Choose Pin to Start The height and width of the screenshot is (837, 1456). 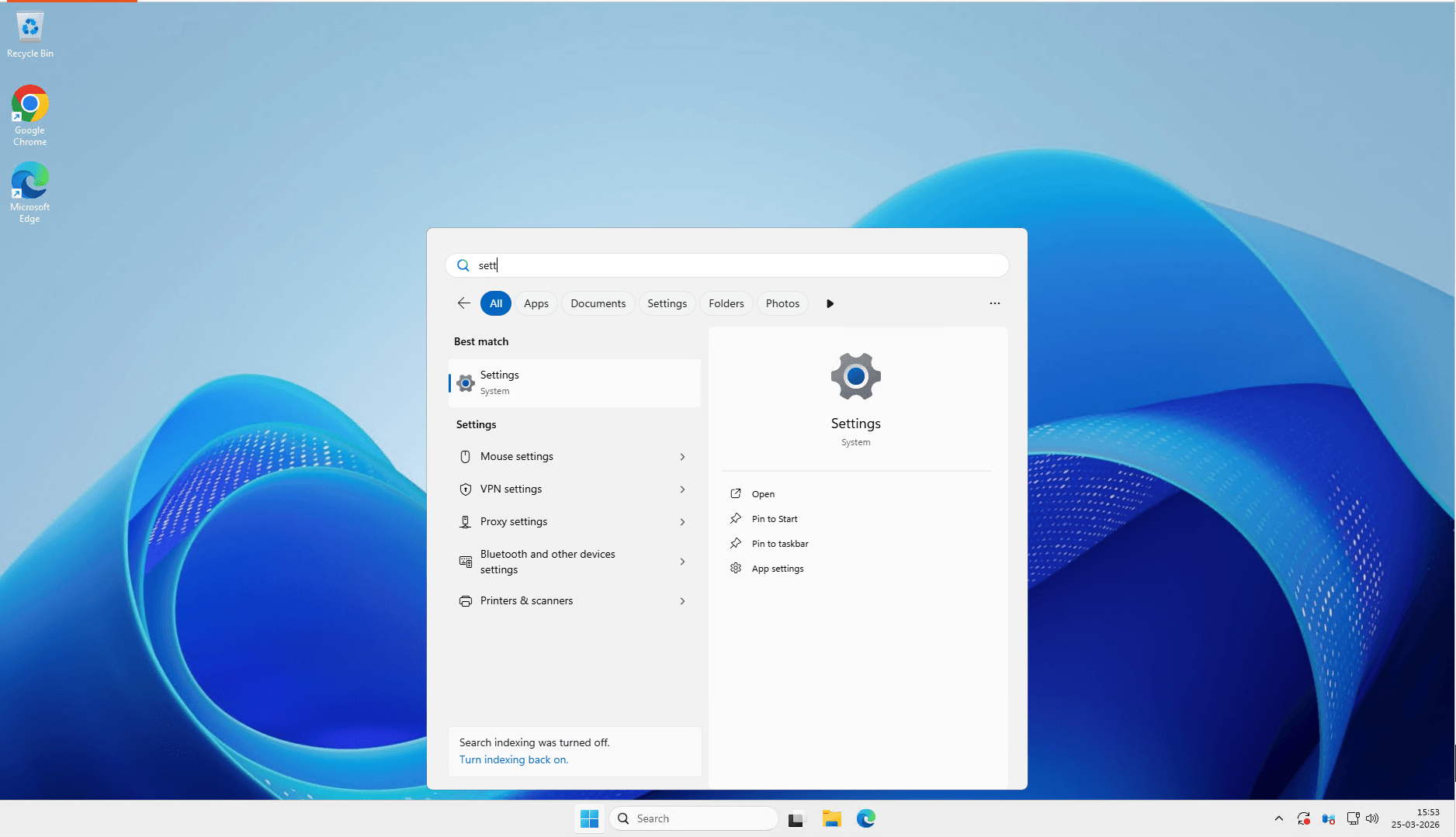(775, 519)
